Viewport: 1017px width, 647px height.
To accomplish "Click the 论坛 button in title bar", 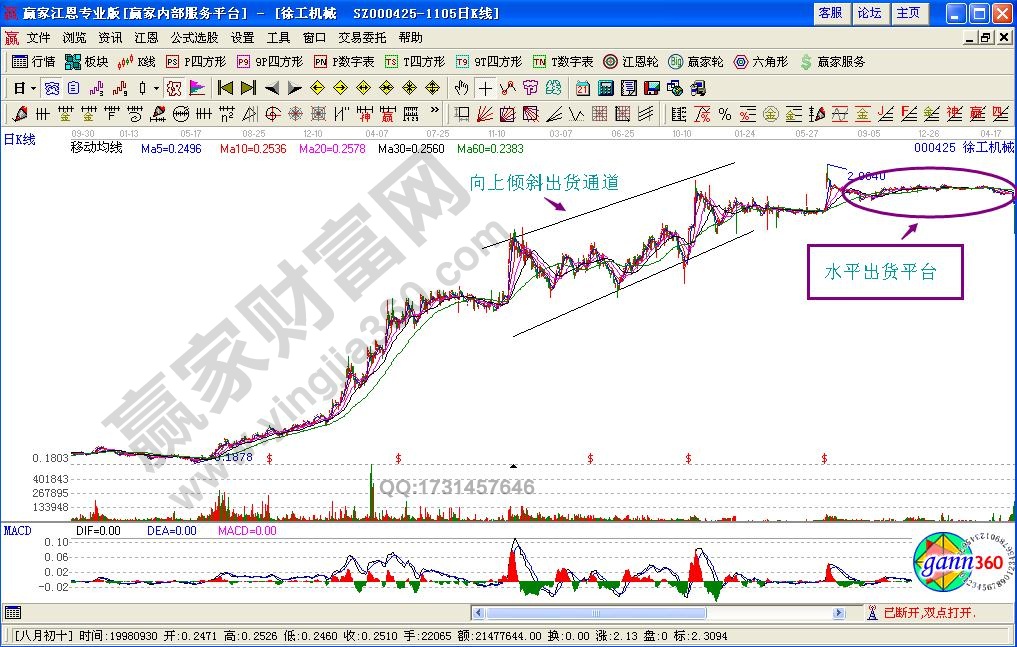I will point(869,13).
